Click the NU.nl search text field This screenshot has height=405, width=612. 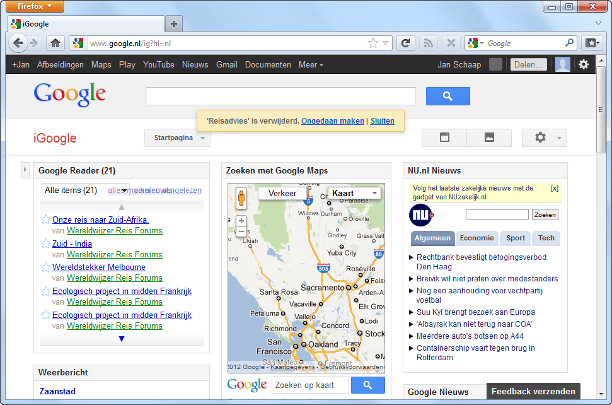pyautogui.click(x=497, y=215)
